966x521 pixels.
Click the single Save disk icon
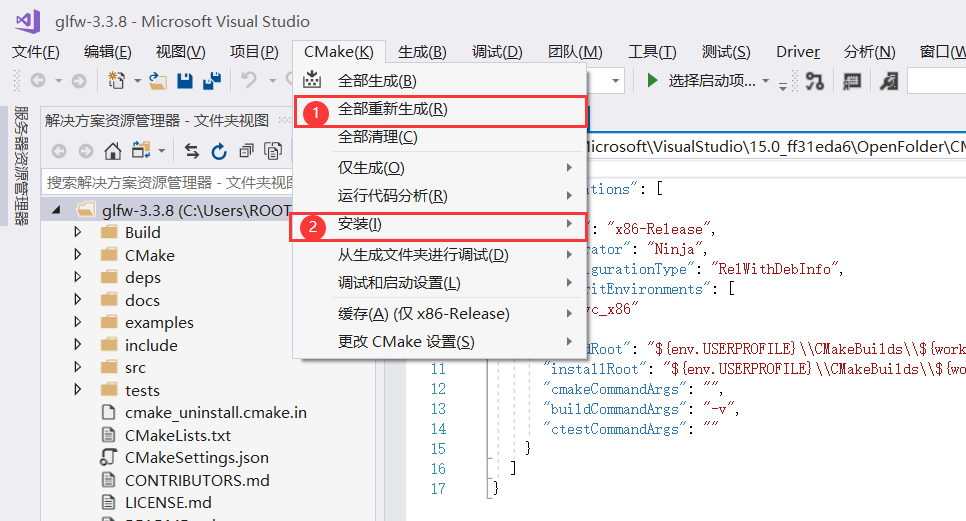[x=185, y=81]
